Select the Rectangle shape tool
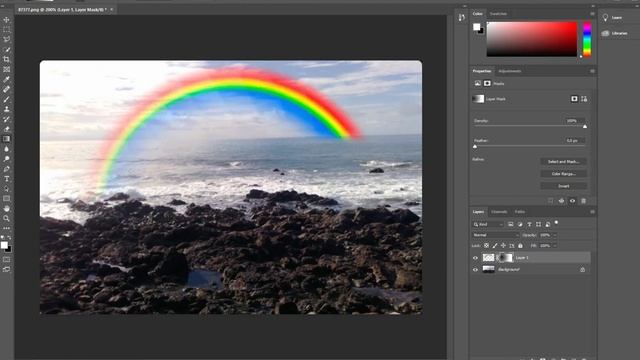 [7, 198]
